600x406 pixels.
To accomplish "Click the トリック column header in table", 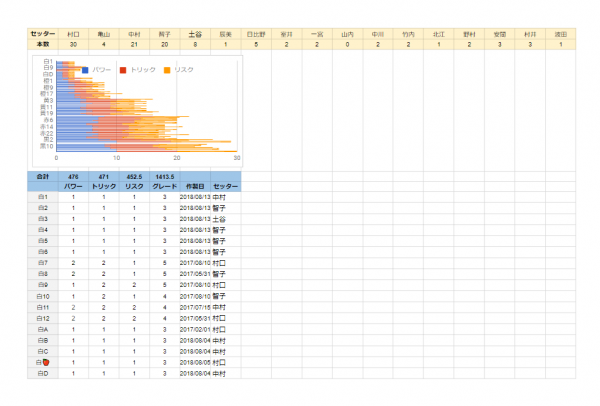I will click(103, 186).
